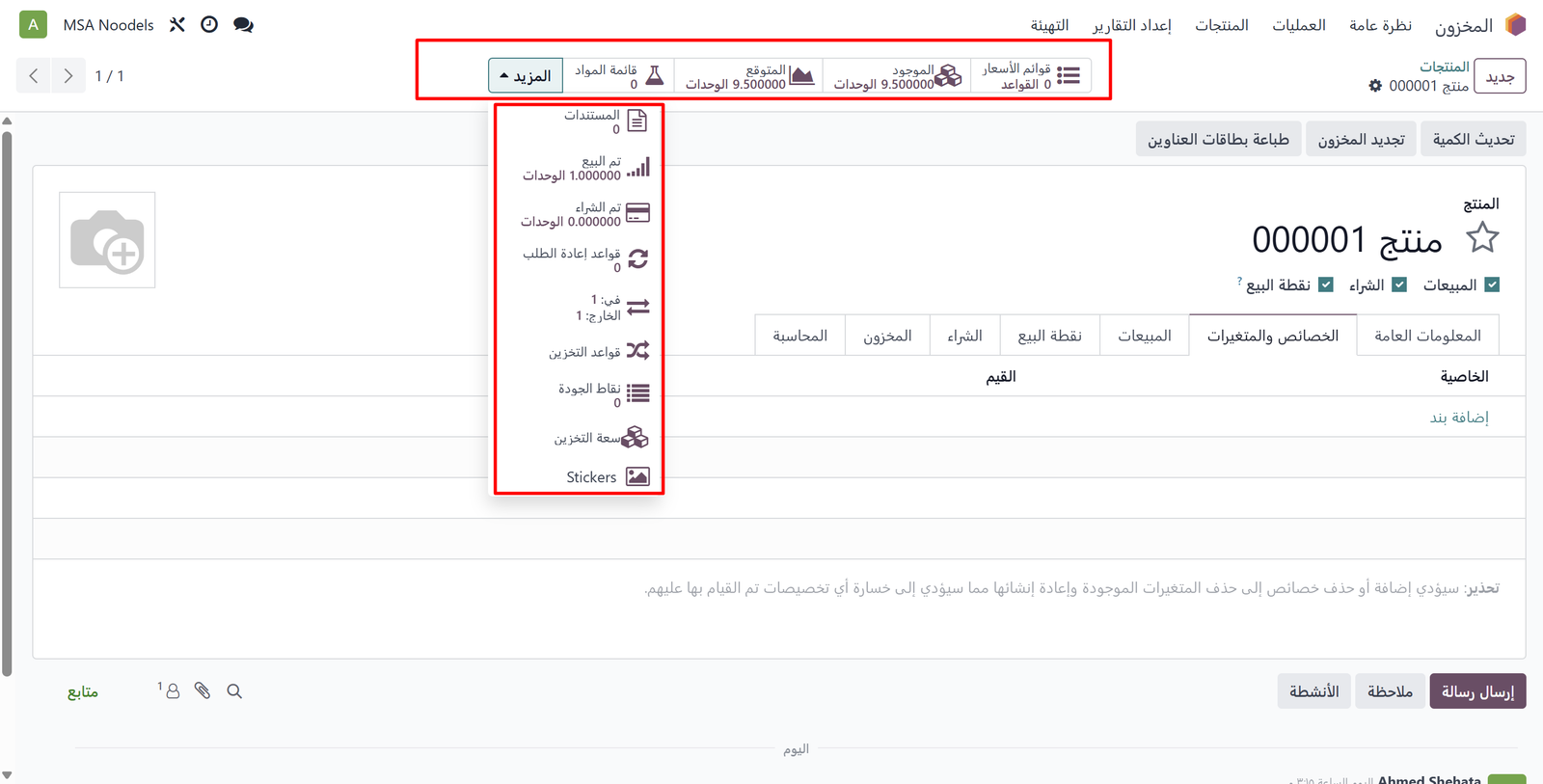1543x784 pixels.
Task: Toggle the الشراء checkbox
Action: 1399,284
